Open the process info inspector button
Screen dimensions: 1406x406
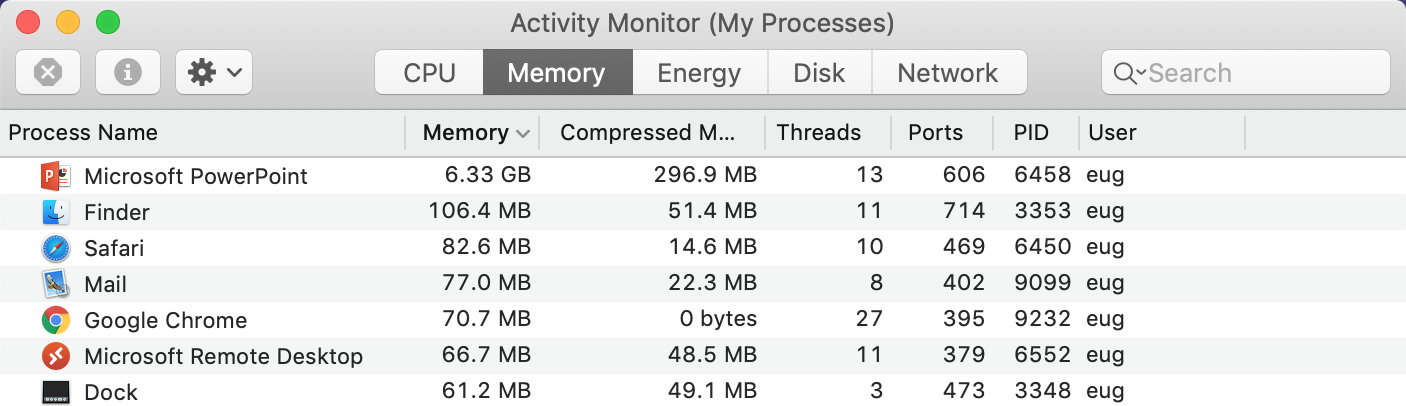(x=128, y=72)
